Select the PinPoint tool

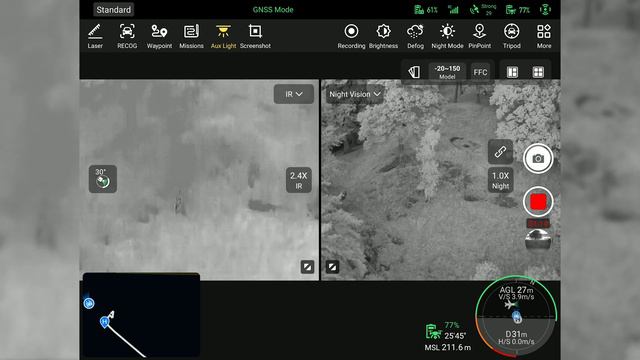click(x=480, y=36)
